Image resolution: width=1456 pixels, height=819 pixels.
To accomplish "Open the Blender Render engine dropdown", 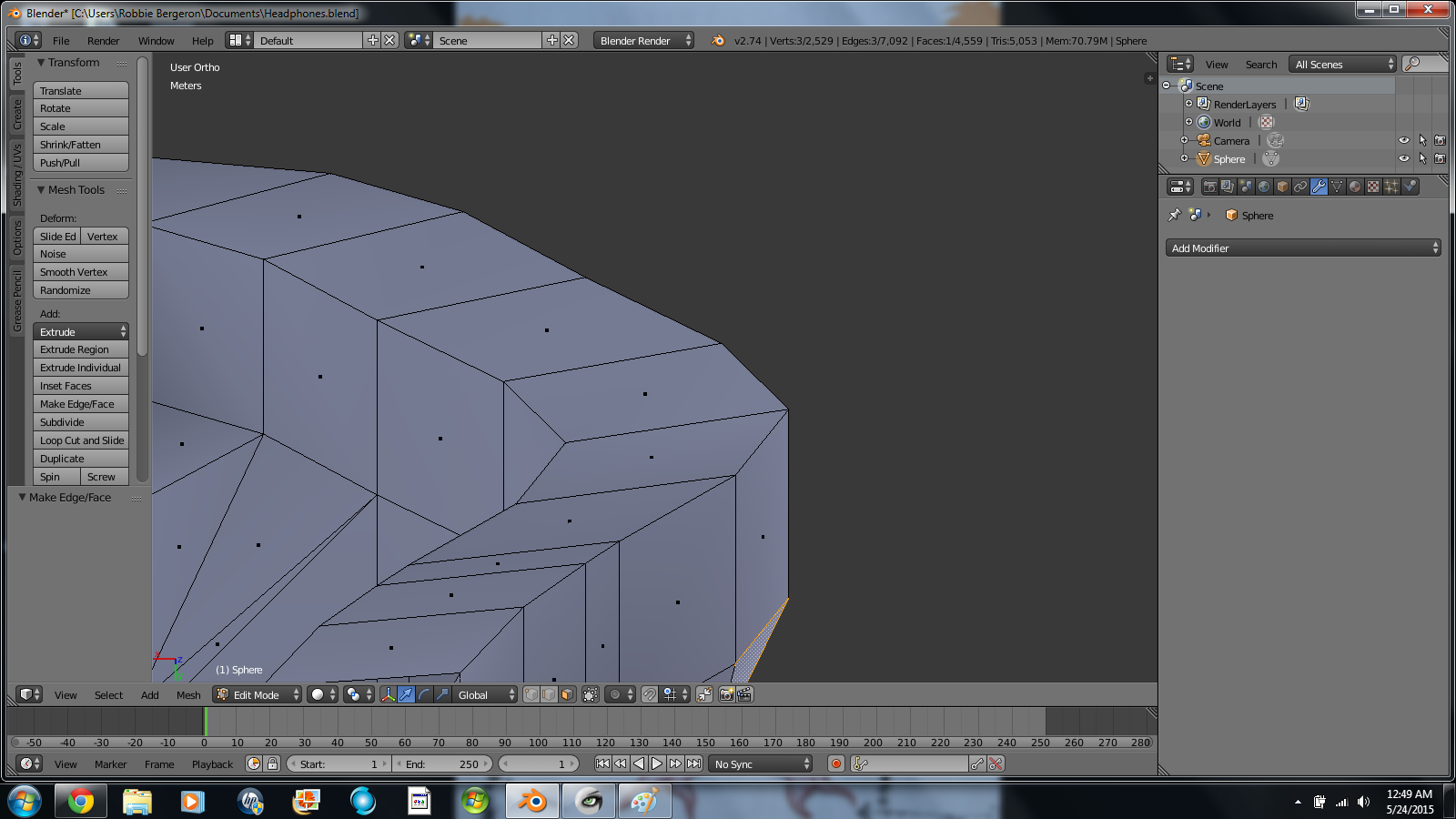I will (x=643, y=40).
